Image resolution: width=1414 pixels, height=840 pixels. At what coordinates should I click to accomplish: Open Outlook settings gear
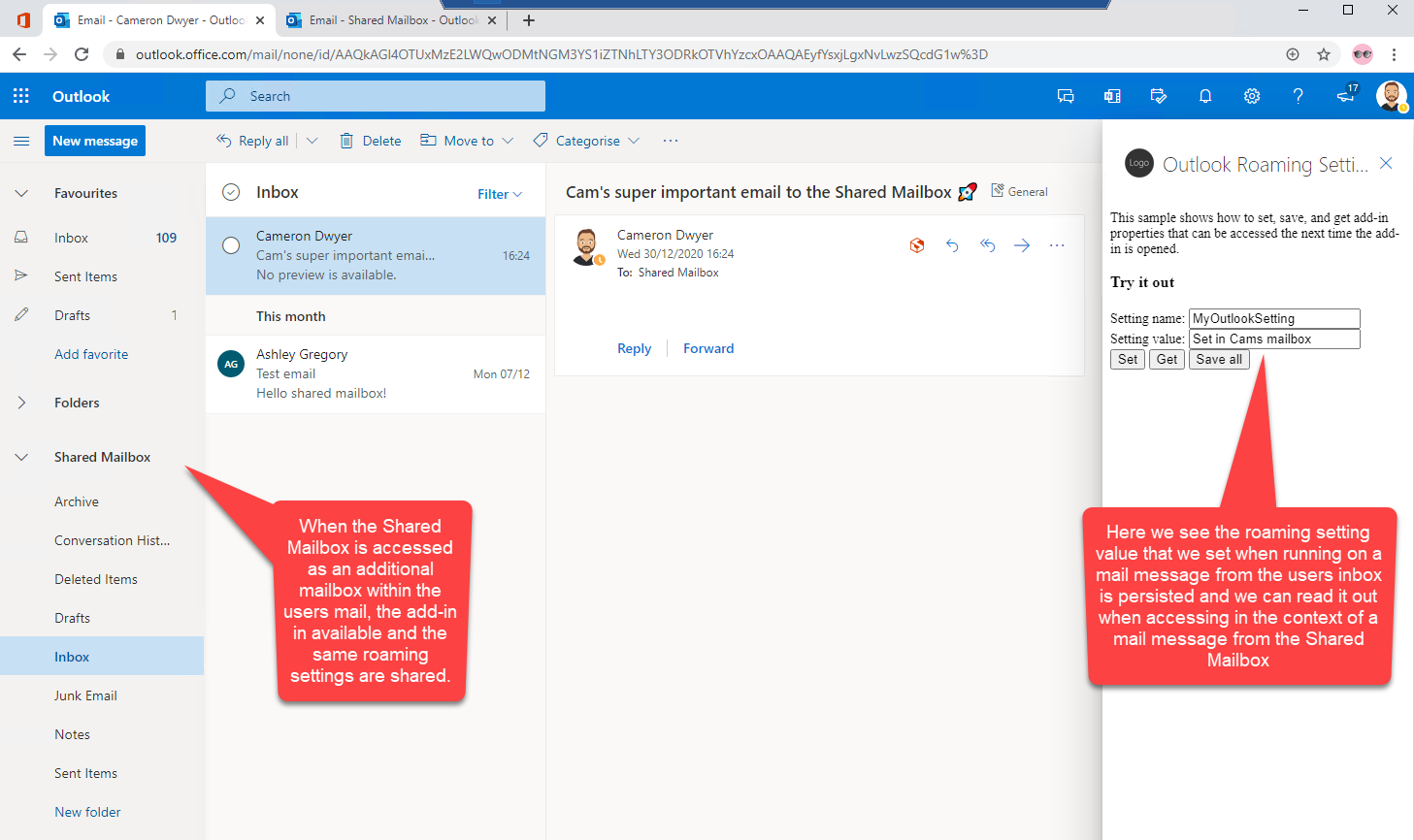click(1252, 96)
